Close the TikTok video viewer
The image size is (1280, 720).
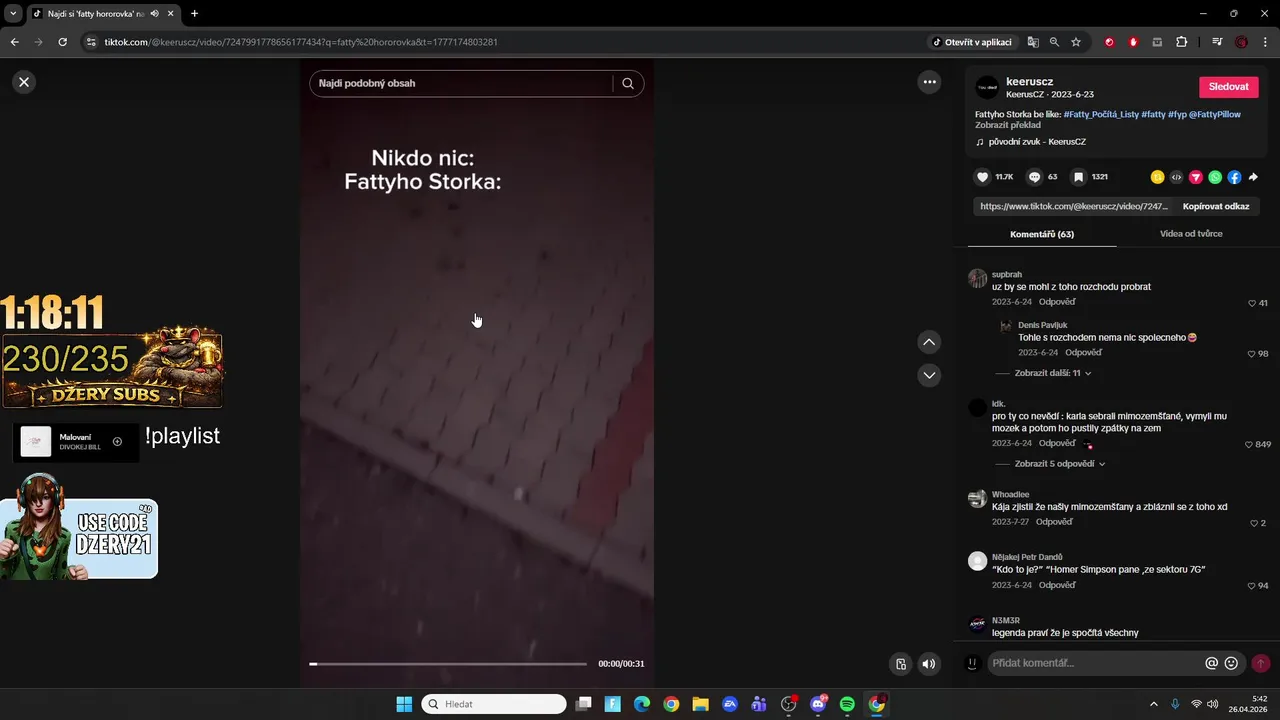[x=24, y=82]
